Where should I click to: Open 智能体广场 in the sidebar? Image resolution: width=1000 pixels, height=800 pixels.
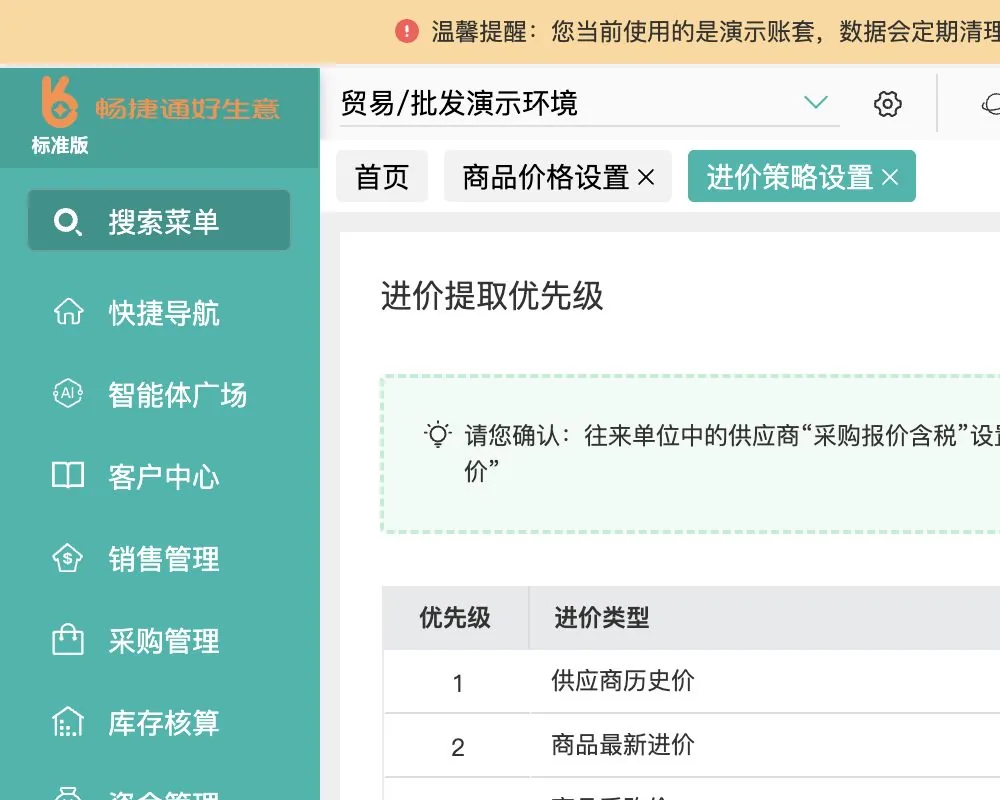point(177,395)
